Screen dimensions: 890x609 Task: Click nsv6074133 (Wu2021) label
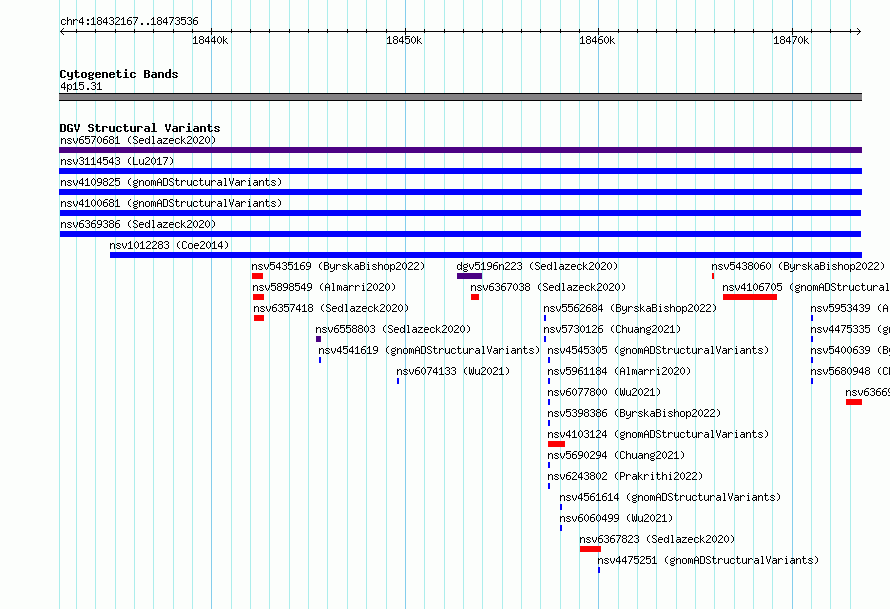click(x=453, y=371)
